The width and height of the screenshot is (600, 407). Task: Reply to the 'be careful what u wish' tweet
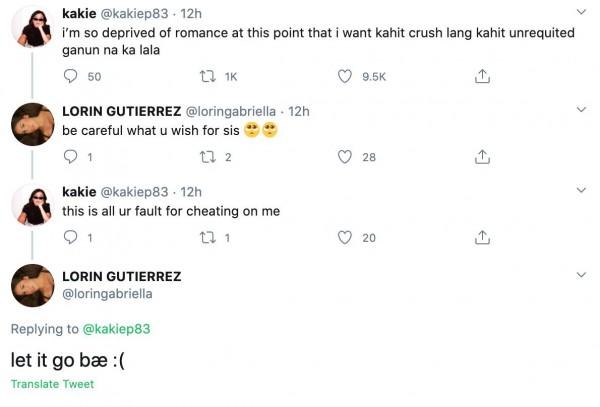click(x=70, y=156)
